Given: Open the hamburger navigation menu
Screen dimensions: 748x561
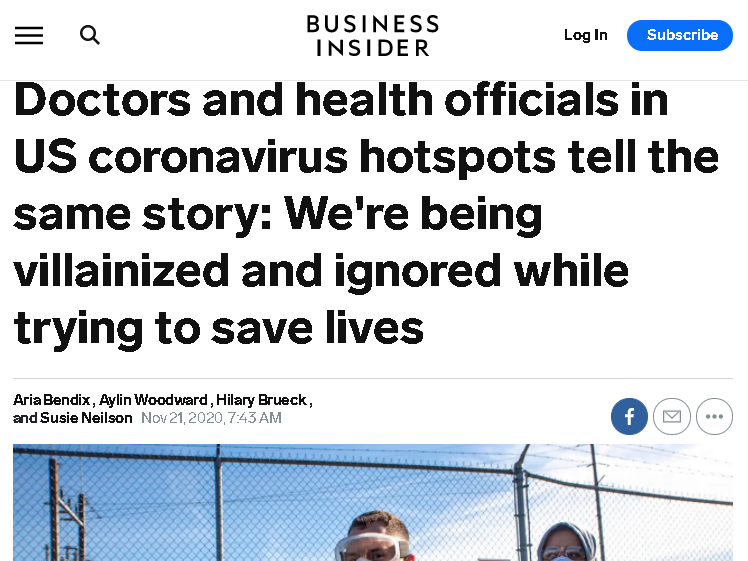Looking at the screenshot, I should pos(29,36).
